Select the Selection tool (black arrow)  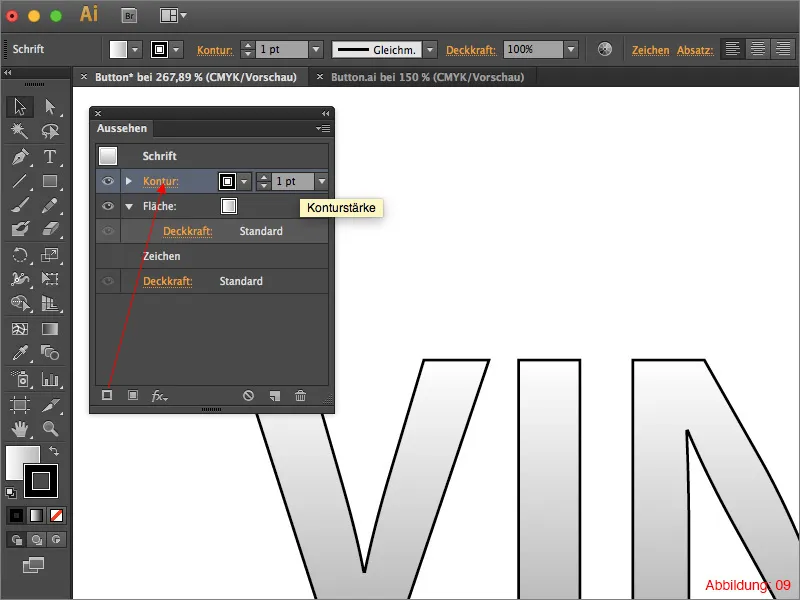click(20, 107)
